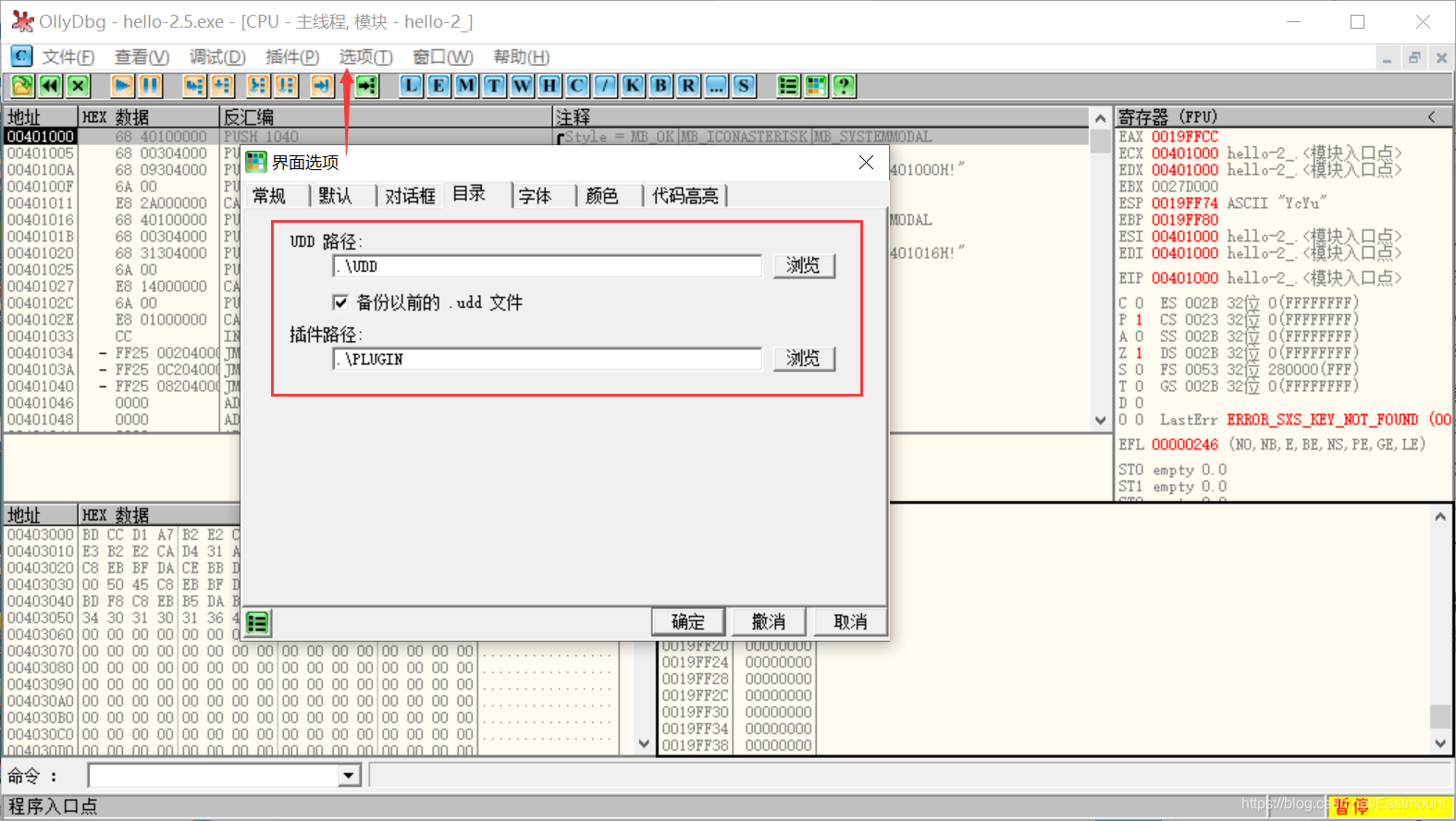Open the 查看(V) menu
1456x821 pixels.
tap(142, 57)
